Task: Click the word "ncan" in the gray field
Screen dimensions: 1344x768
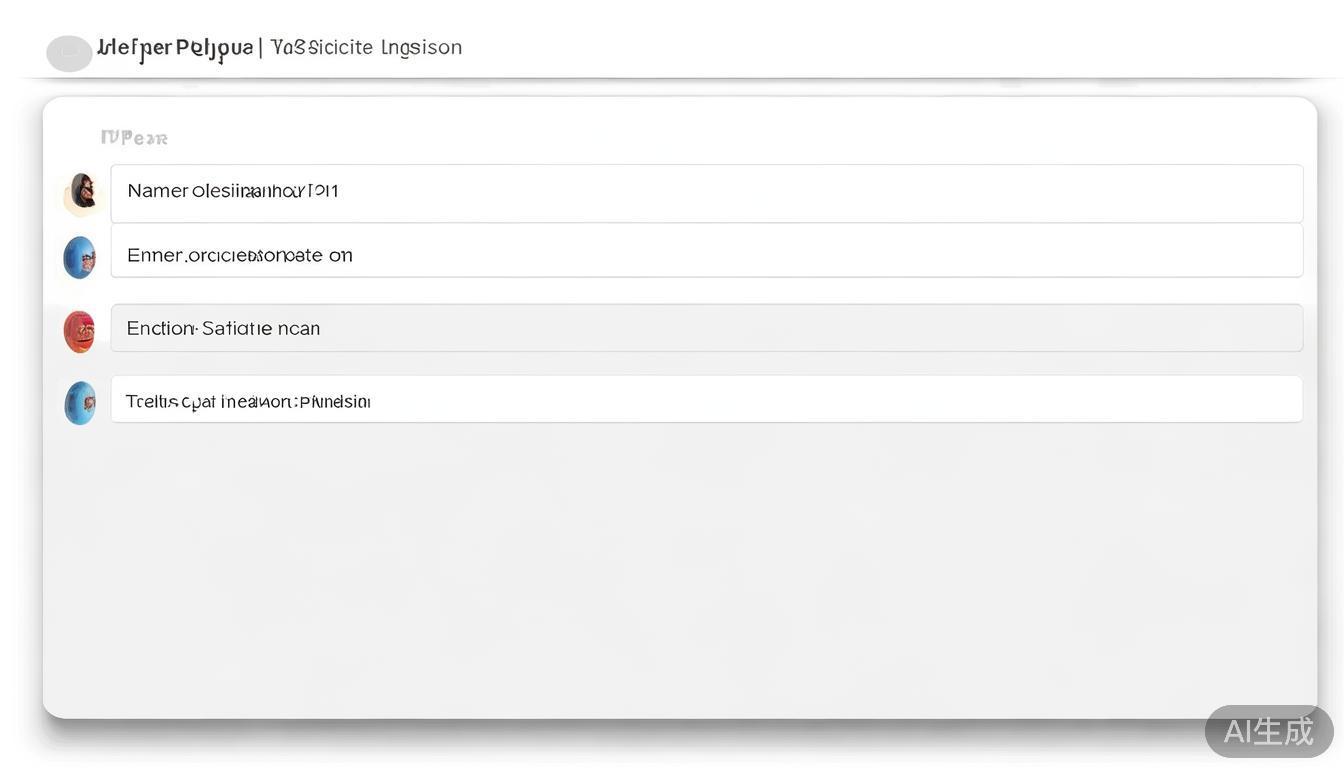Action: 299,329
